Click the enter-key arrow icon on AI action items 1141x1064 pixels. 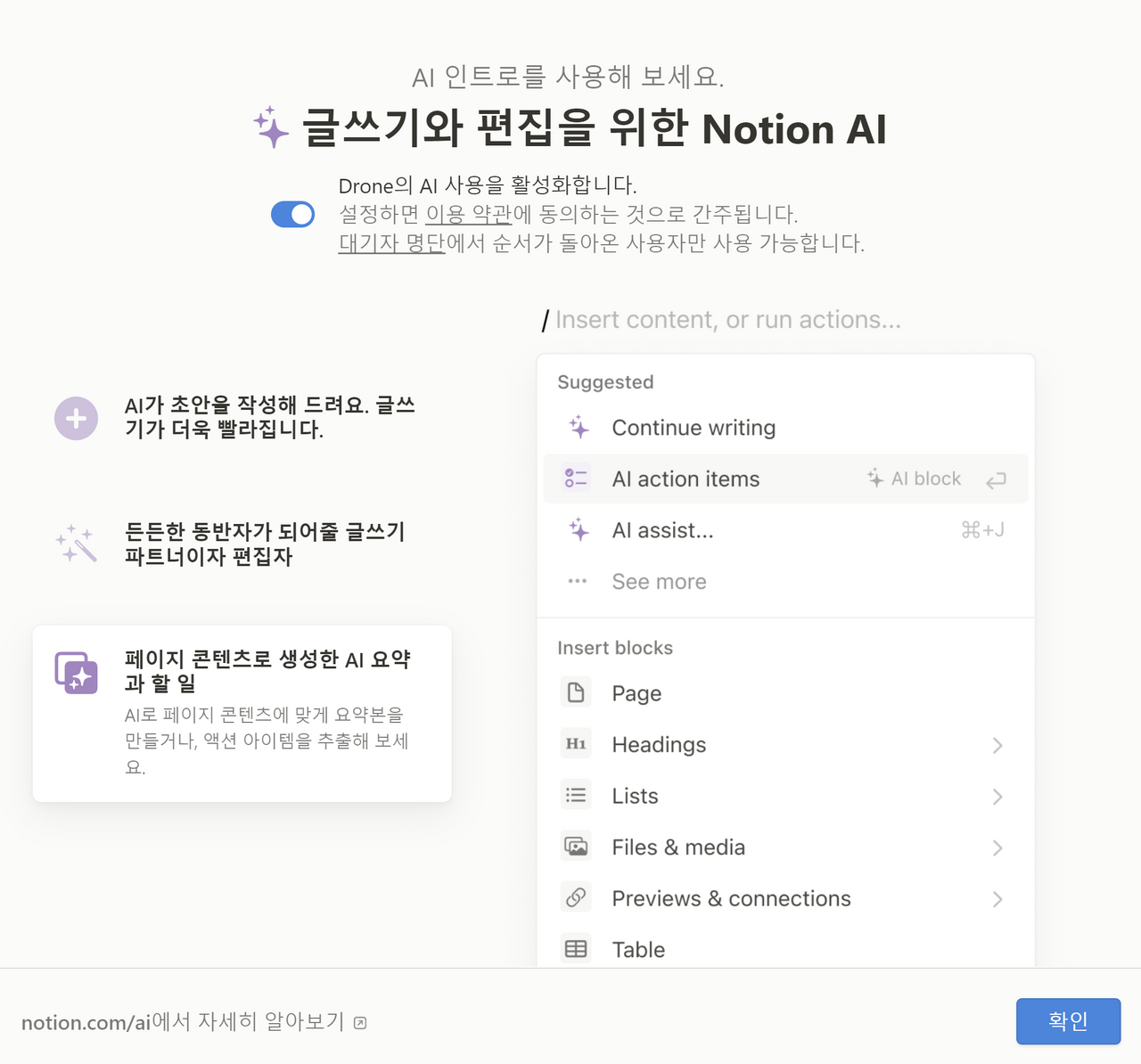tap(996, 480)
